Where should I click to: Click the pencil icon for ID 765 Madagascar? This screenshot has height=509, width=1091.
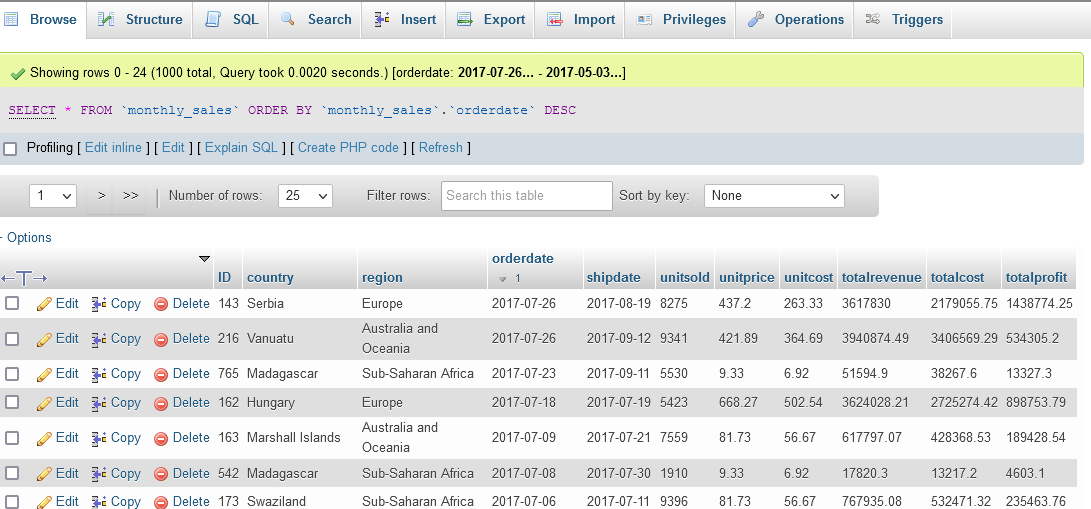point(45,374)
